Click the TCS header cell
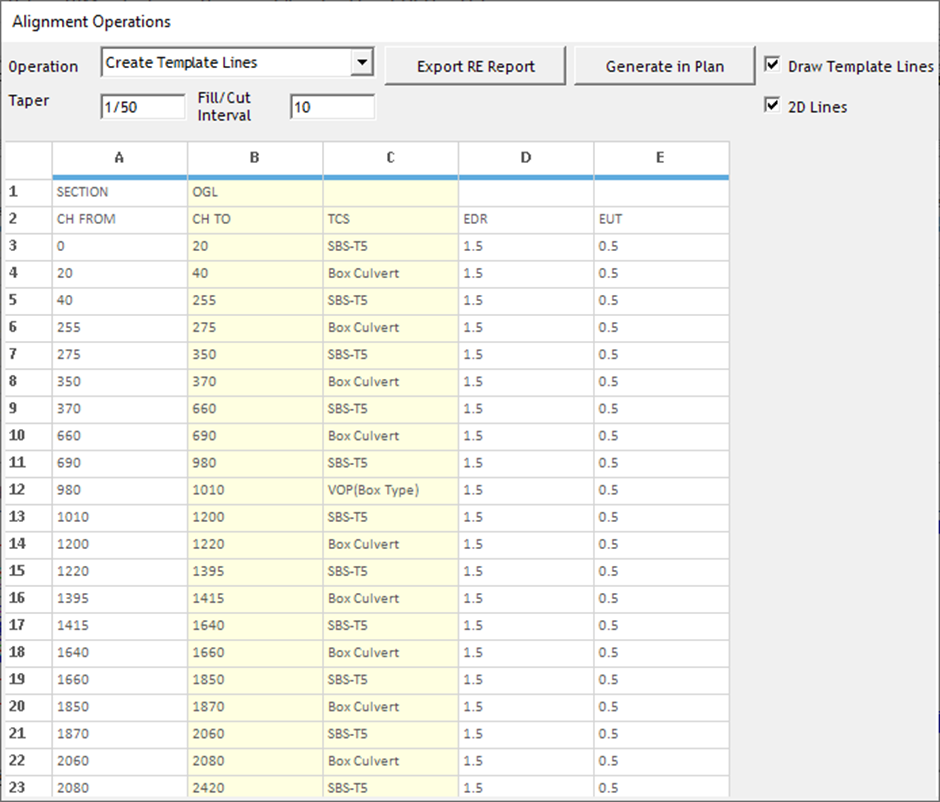 point(391,219)
